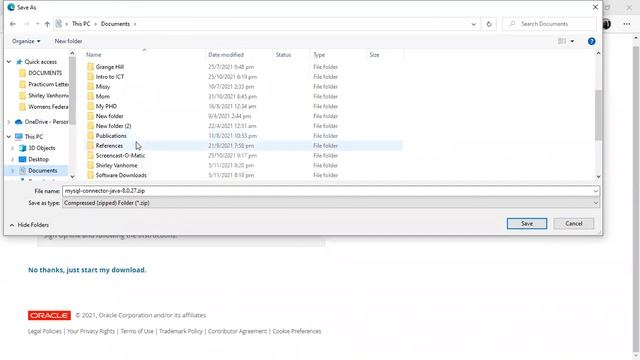Open the Organize menu
Viewport: 640px width, 360px height.
point(26,41)
